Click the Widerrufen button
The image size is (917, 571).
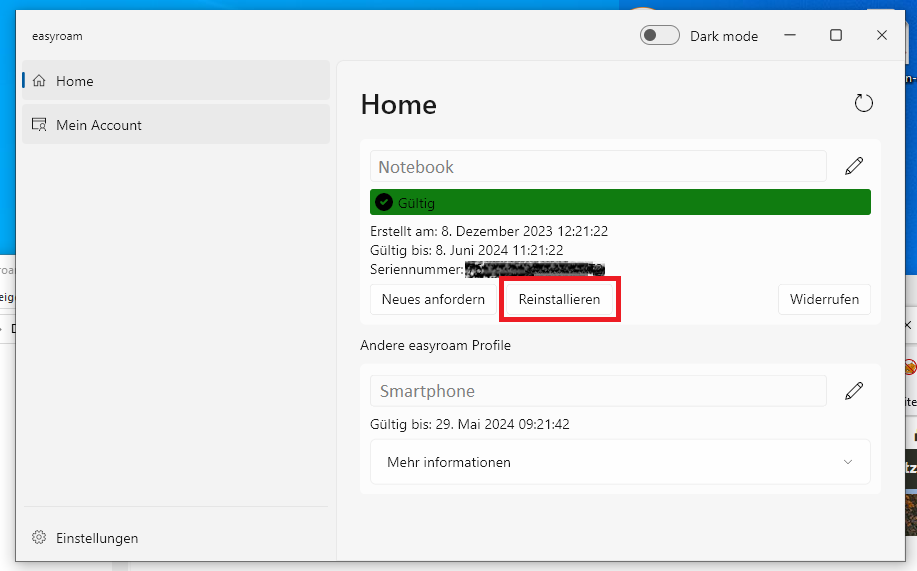click(x=824, y=299)
